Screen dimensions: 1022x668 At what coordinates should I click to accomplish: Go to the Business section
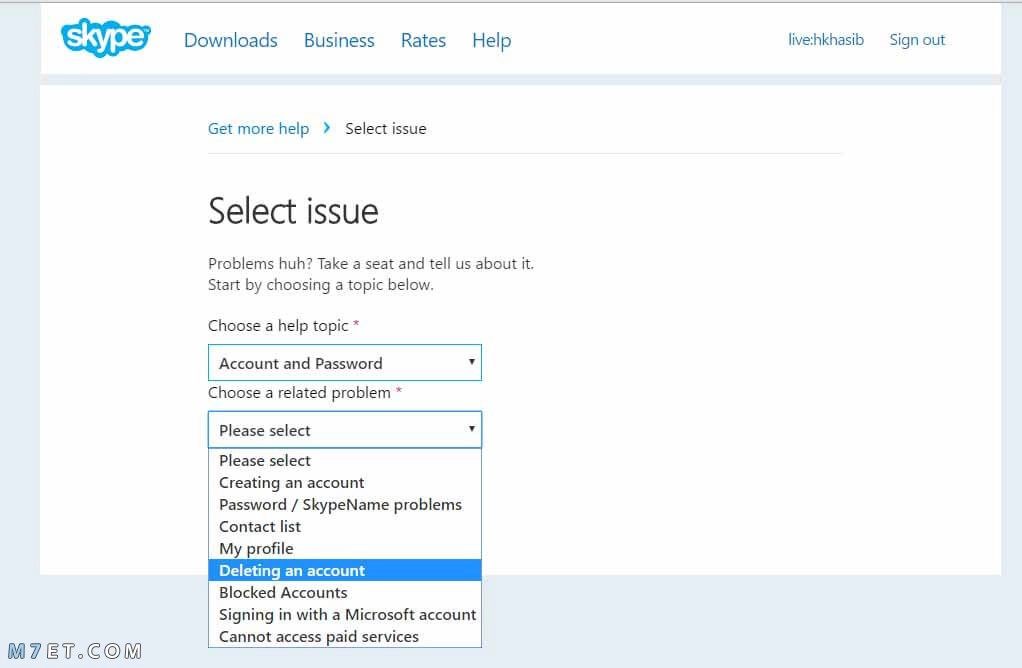pos(339,40)
